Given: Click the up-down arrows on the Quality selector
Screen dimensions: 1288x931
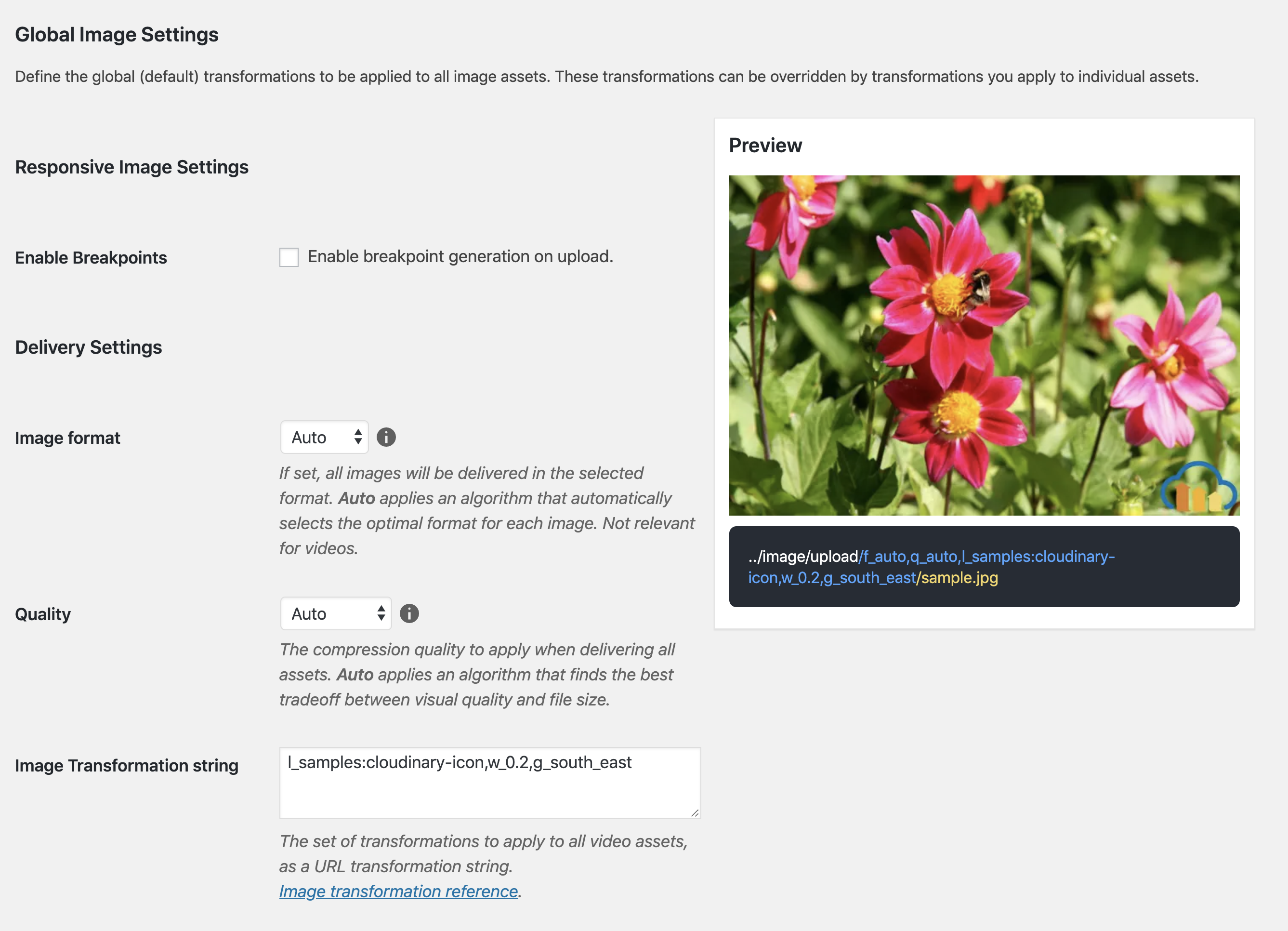Looking at the screenshot, I should point(381,613).
